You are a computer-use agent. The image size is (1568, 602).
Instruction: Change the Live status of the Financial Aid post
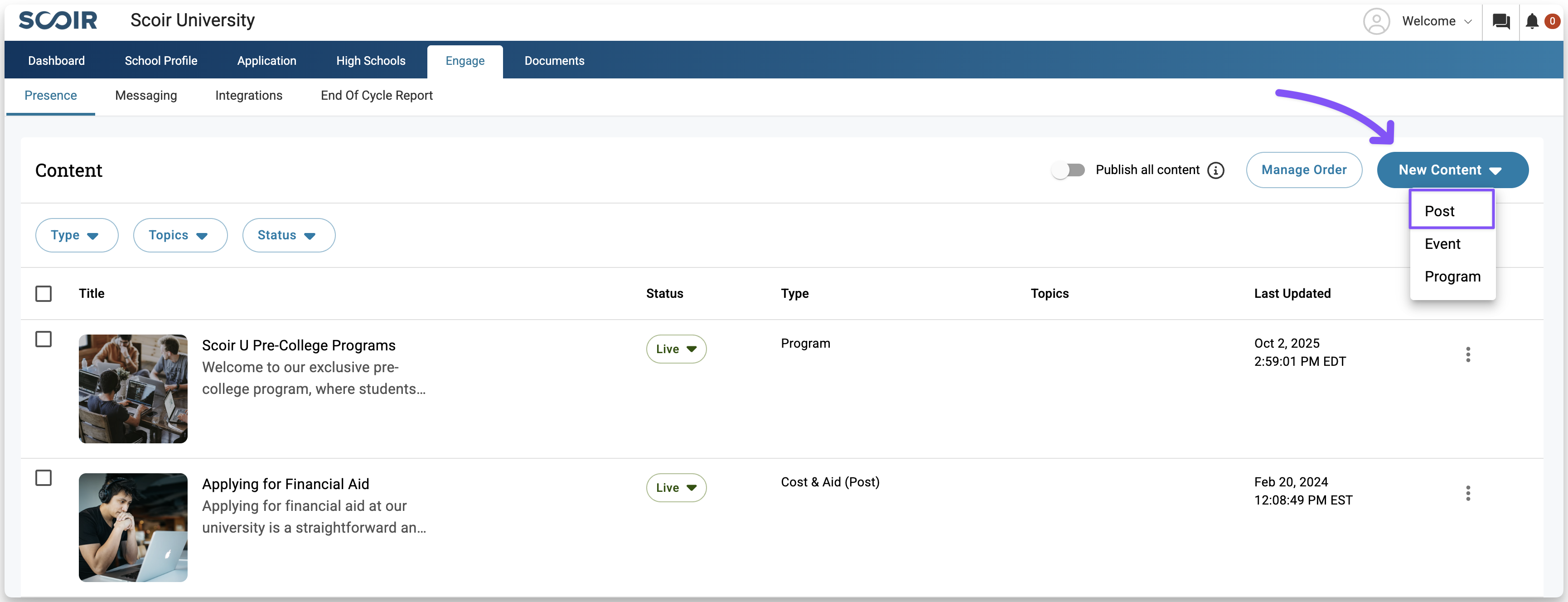pyautogui.click(x=676, y=488)
